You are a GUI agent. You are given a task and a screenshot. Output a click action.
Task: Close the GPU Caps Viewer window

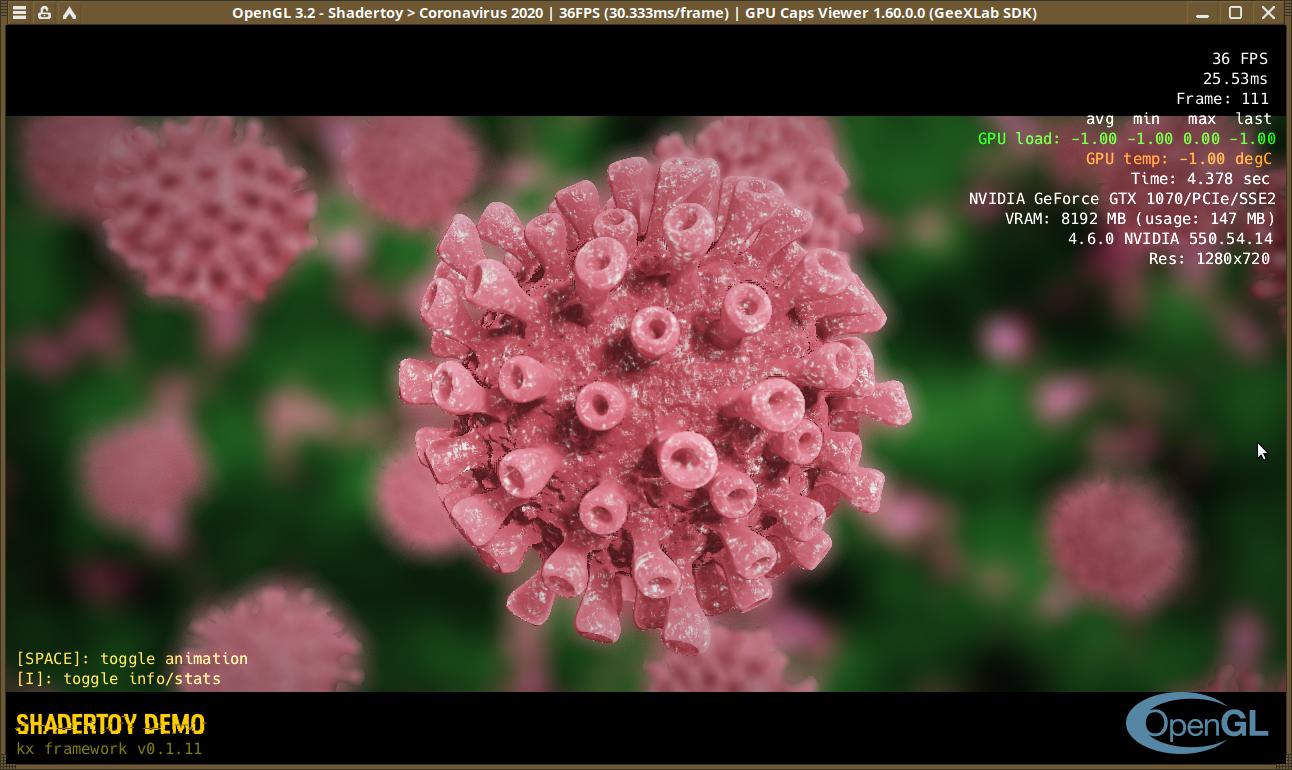point(1268,13)
